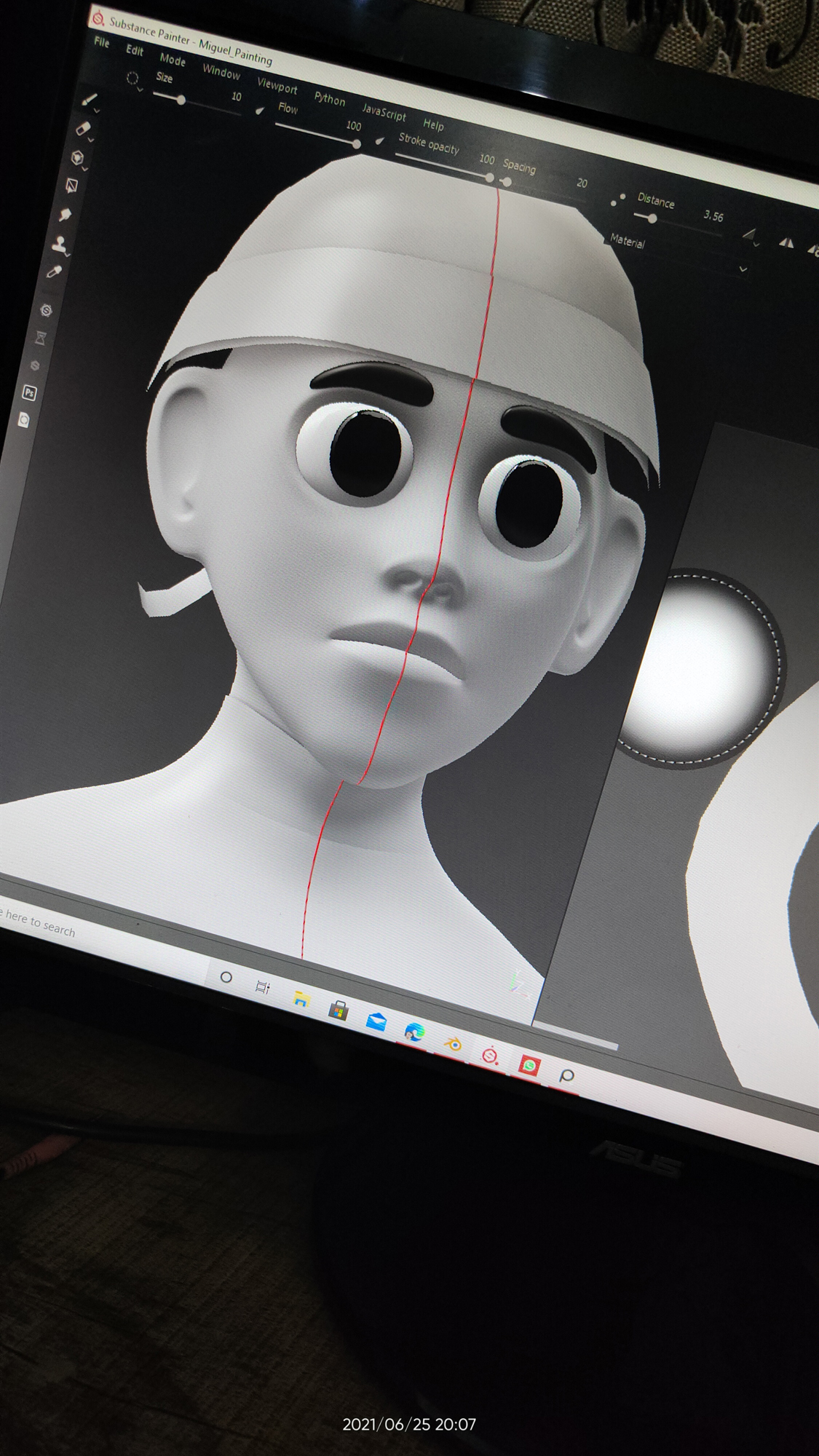Click the Photoshop export icon
Viewport: 819px width, 1456px height.
(x=29, y=393)
